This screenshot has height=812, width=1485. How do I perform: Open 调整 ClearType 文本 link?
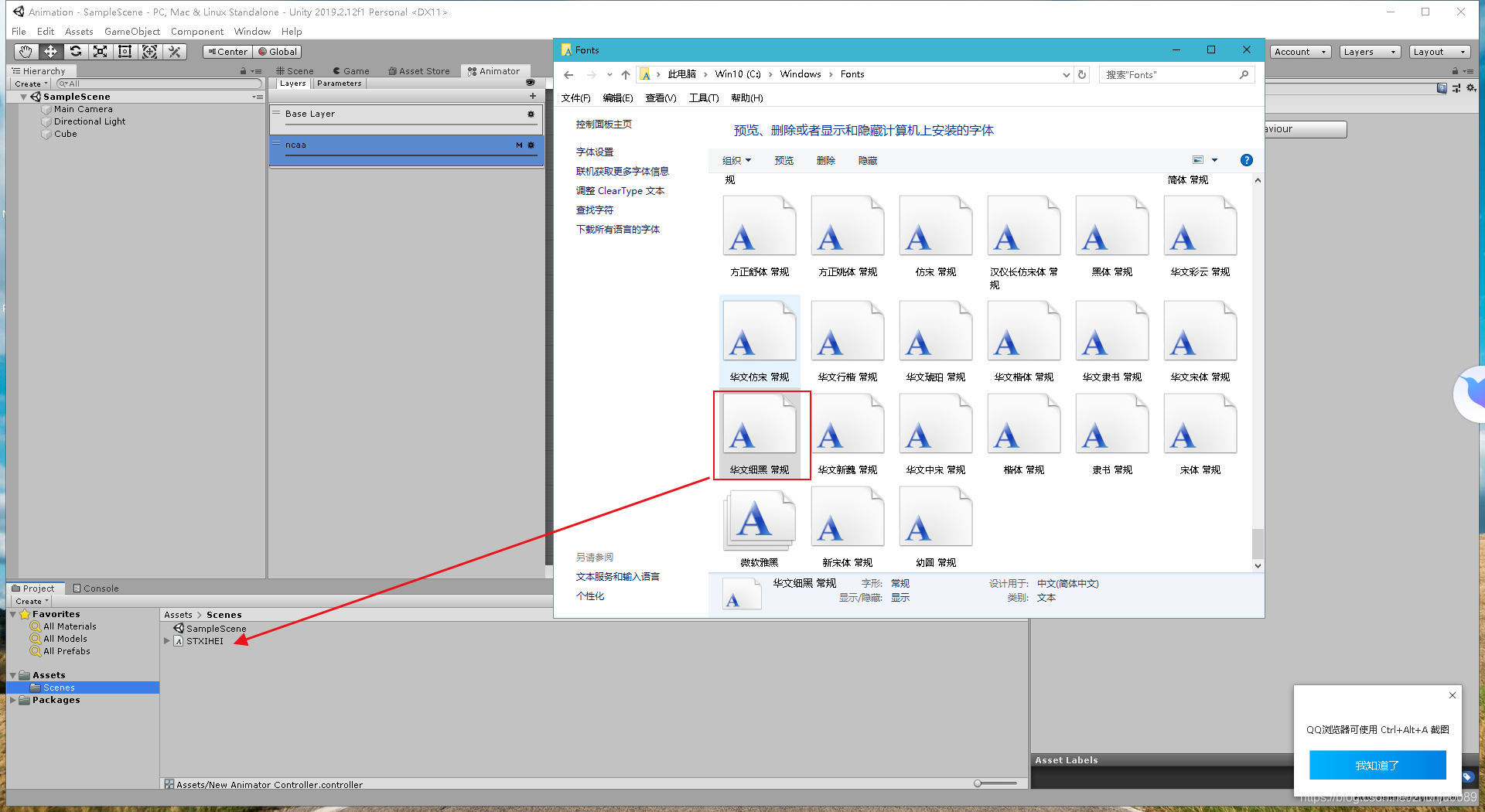(620, 191)
